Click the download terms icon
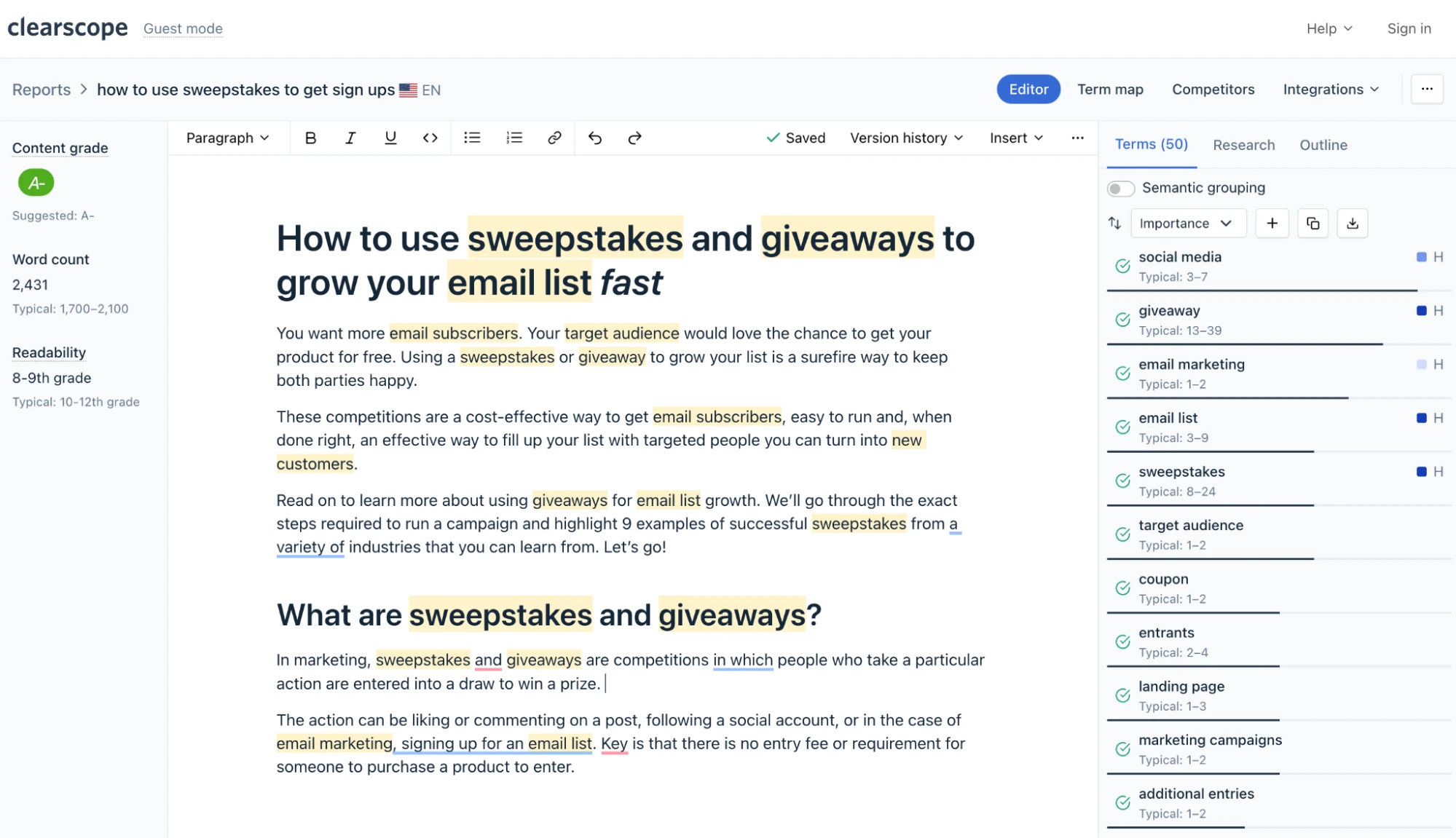This screenshot has height=838, width=1456. click(x=1353, y=222)
